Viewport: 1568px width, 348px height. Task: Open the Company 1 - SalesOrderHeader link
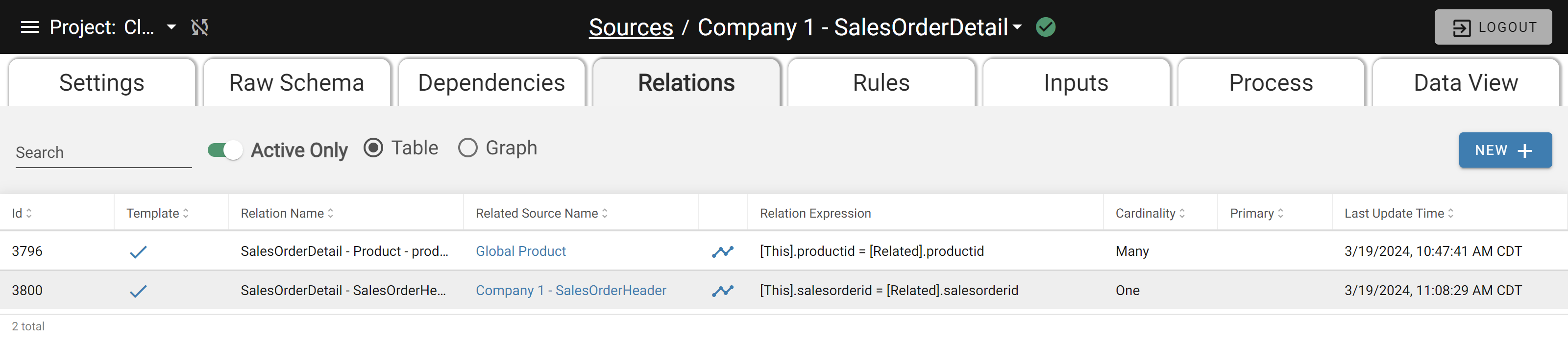(x=570, y=291)
